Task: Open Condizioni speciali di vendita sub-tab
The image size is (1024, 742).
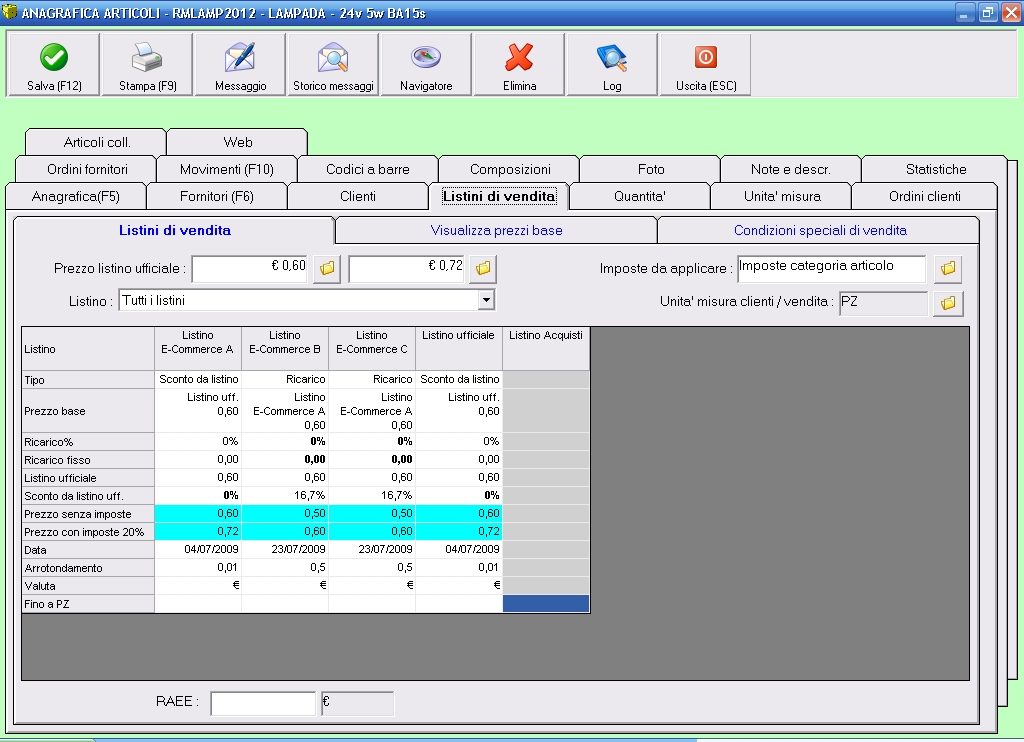Action: 819,230
